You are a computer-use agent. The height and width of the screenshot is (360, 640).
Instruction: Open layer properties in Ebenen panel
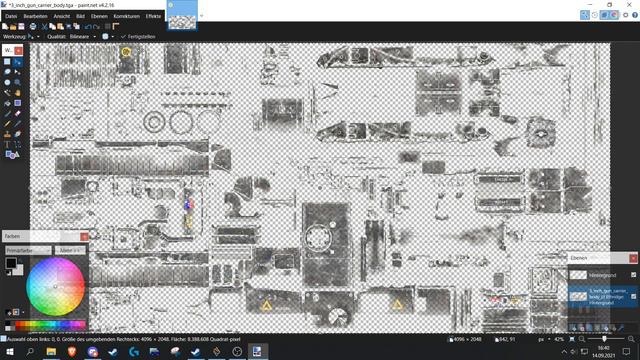pos(621,328)
